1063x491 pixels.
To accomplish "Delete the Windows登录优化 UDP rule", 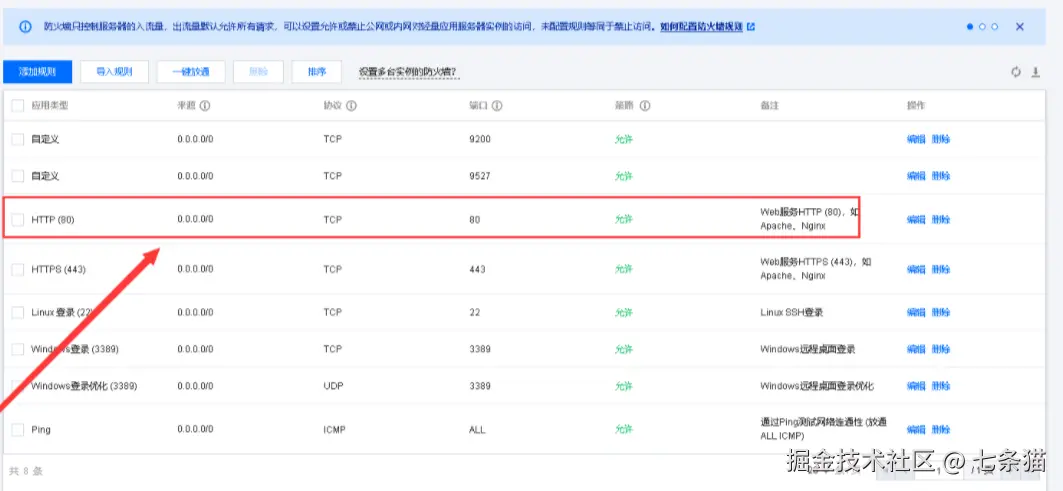I will (940, 386).
